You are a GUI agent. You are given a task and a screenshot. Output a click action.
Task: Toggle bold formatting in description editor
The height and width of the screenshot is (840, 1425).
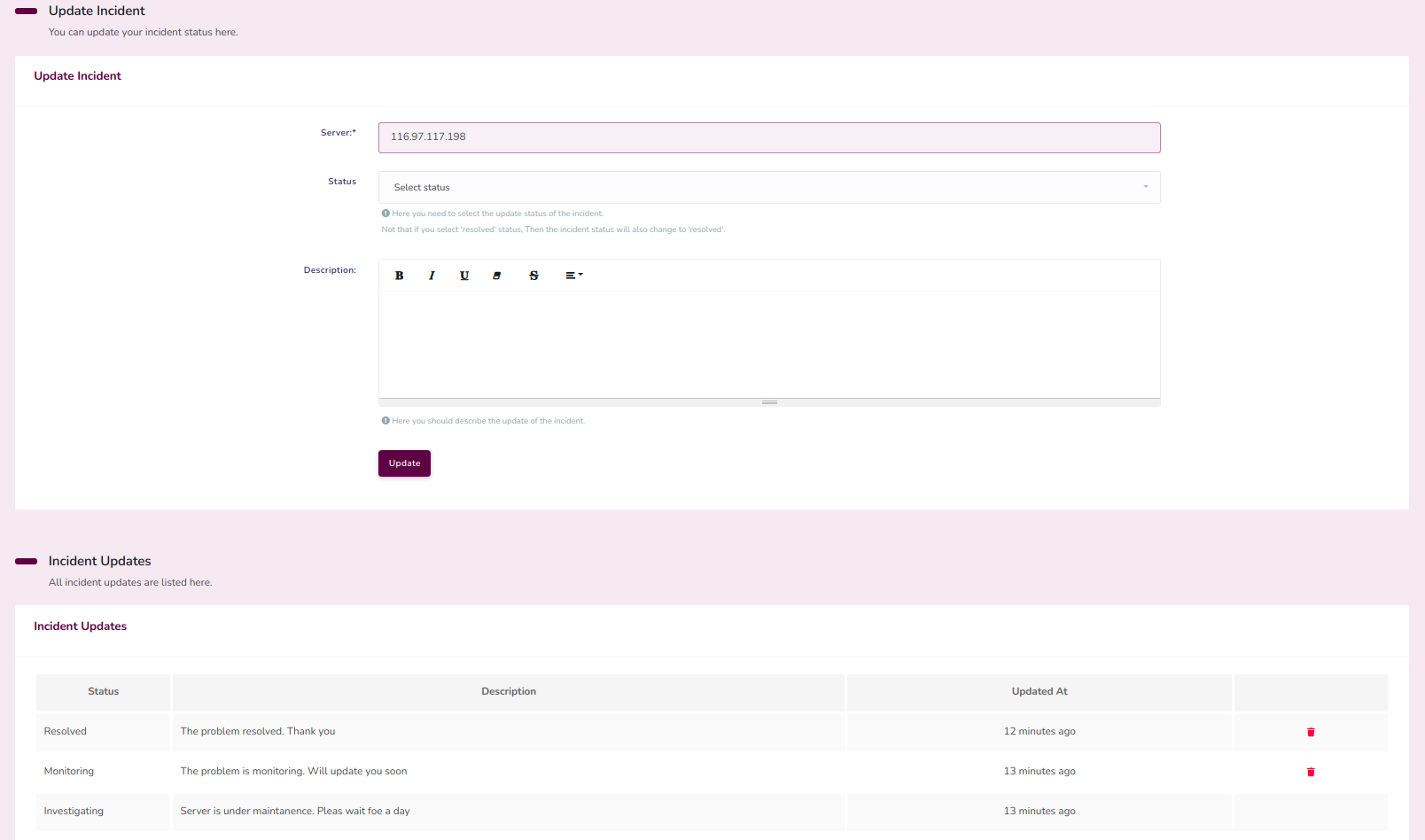point(400,276)
